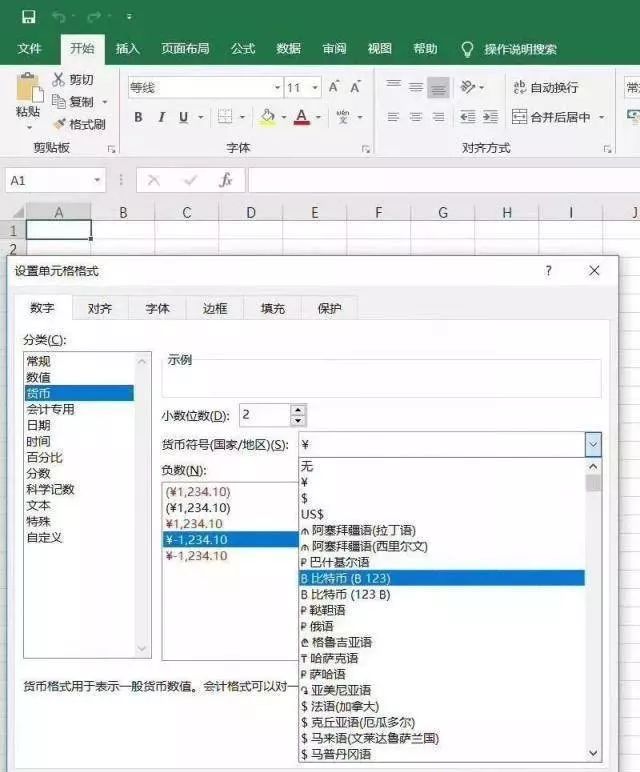
Task: Decrease decimal places with down spinner
Action: 298,420
